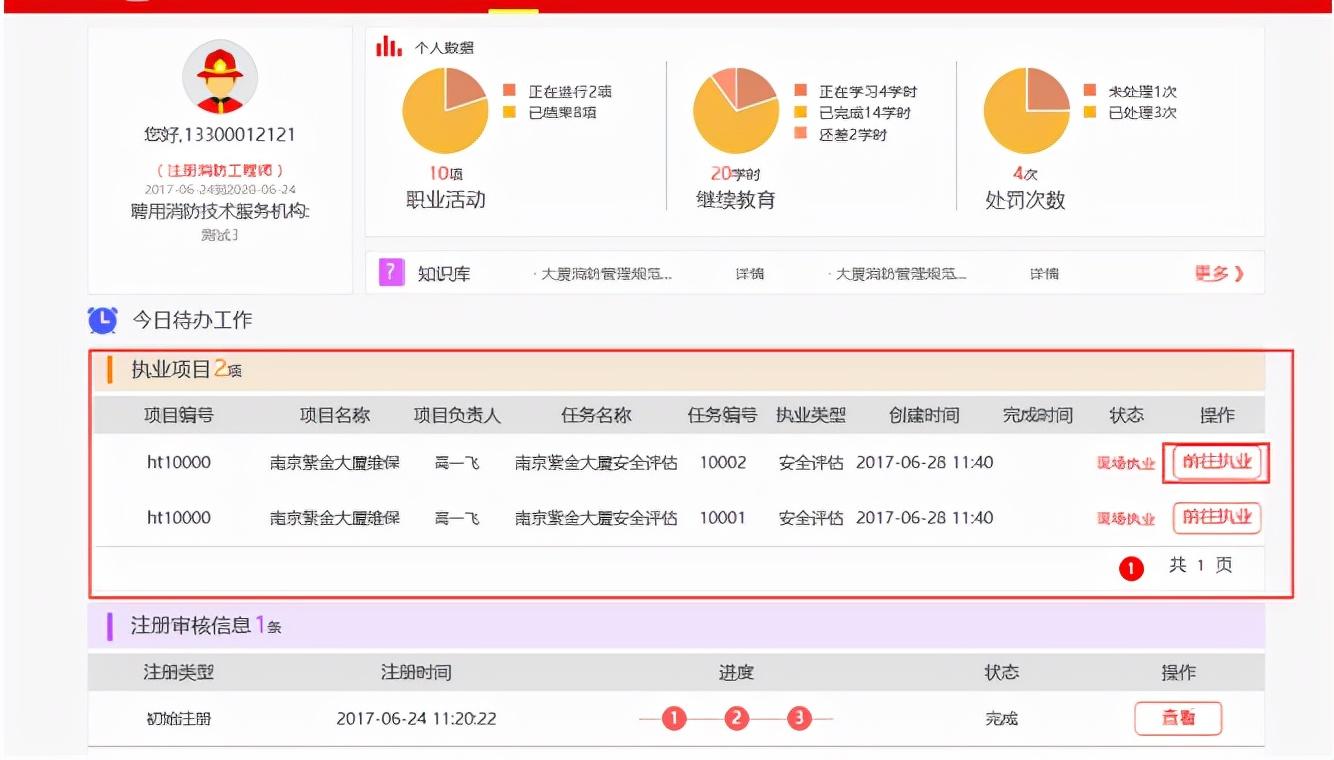Click the 还差2学时 legend swatch
1334x760 pixels.
801,134
